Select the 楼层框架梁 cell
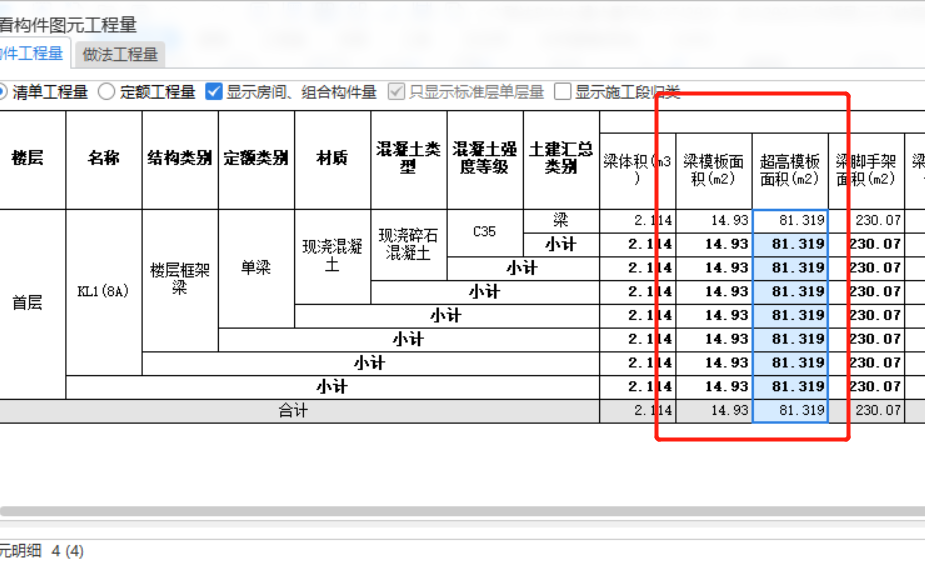The image size is (925, 564). pyautogui.click(x=180, y=280)
